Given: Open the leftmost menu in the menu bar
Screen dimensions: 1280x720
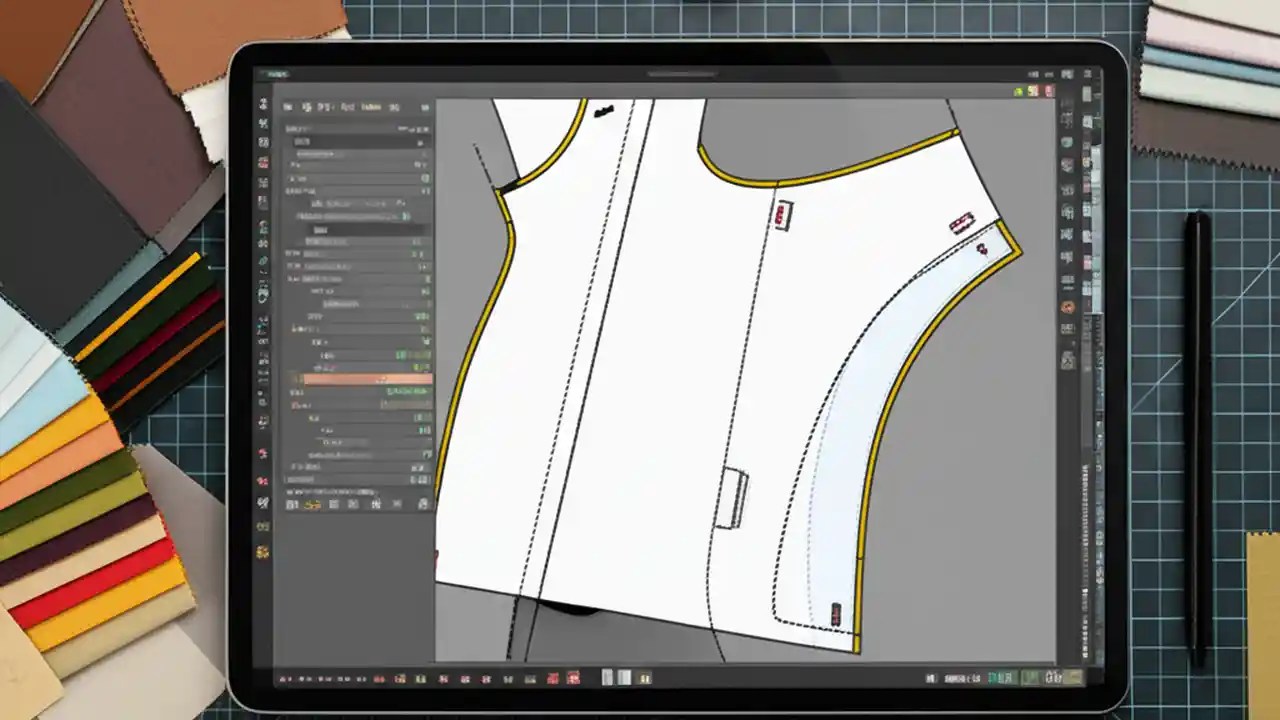Looking at the screenshot, I should [288, 107].
